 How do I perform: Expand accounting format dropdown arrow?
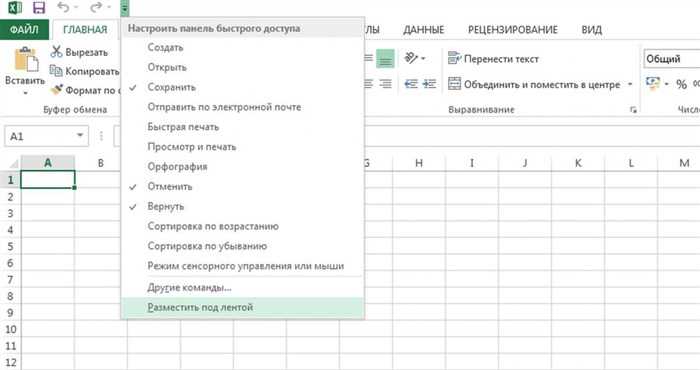point(667,84)
